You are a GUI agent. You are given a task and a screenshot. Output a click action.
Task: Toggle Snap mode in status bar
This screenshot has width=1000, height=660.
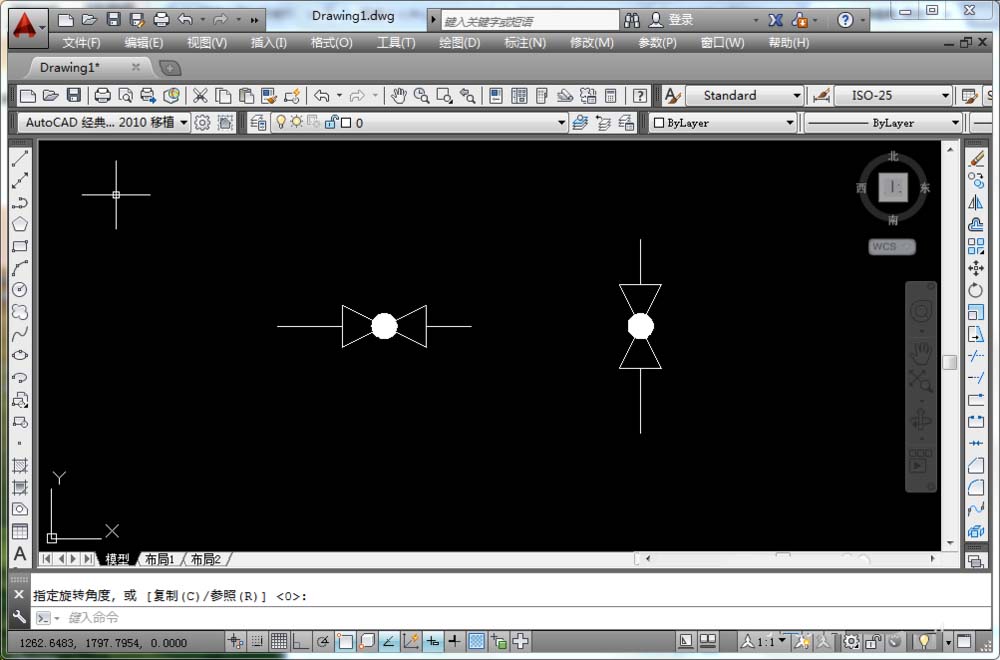tap(257, 642)
